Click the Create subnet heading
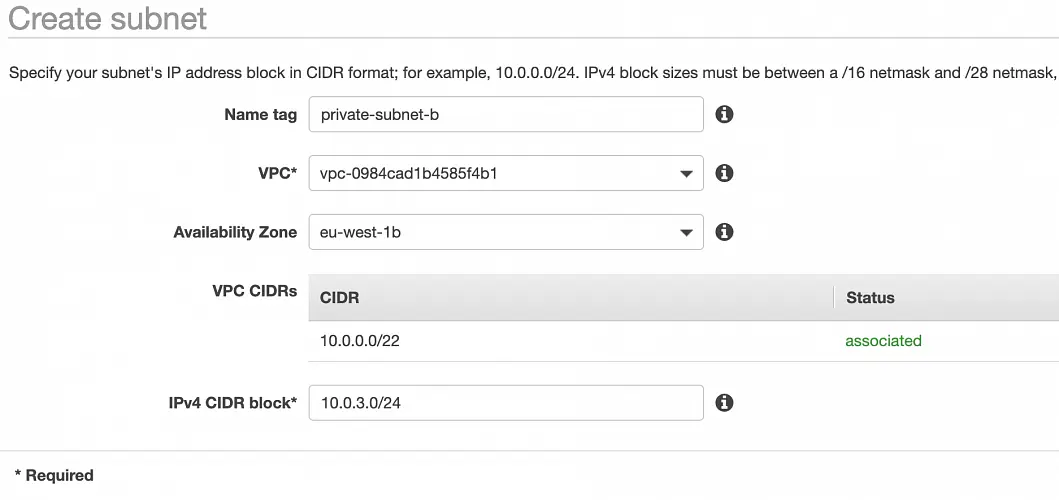This screenshot has width=1059, height=500. 108,18
